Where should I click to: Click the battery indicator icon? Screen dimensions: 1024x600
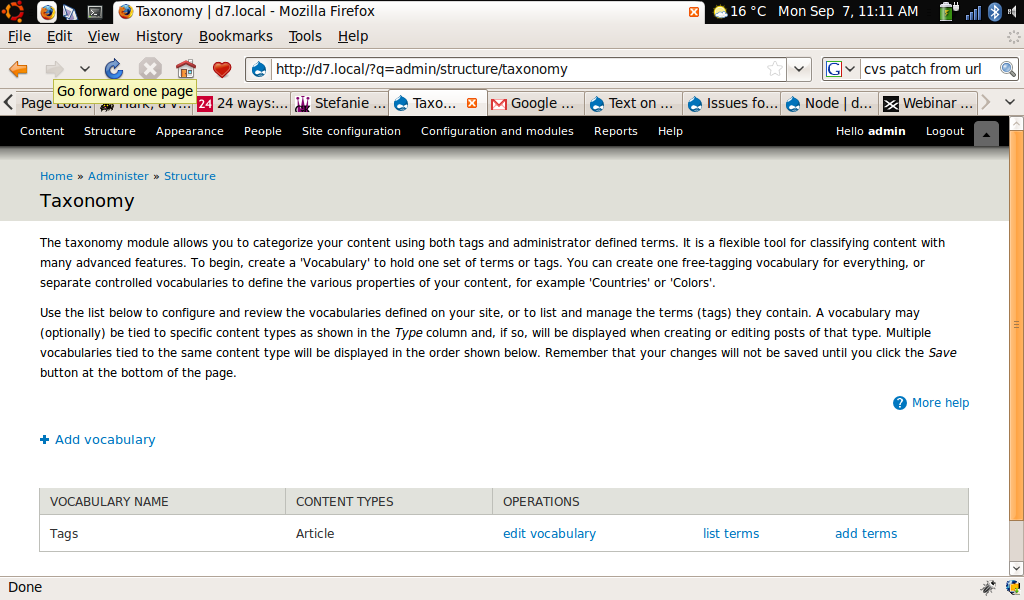click(x=948, y=11)
